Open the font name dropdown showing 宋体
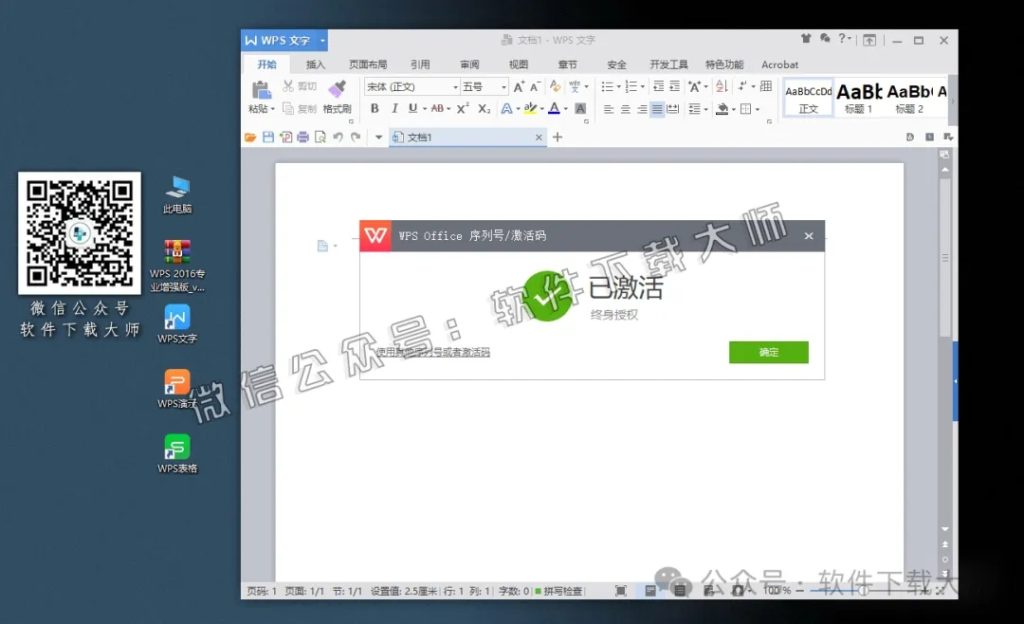Image resolution: width=1024 pixels, height=624 pixels. click(456, 86)
